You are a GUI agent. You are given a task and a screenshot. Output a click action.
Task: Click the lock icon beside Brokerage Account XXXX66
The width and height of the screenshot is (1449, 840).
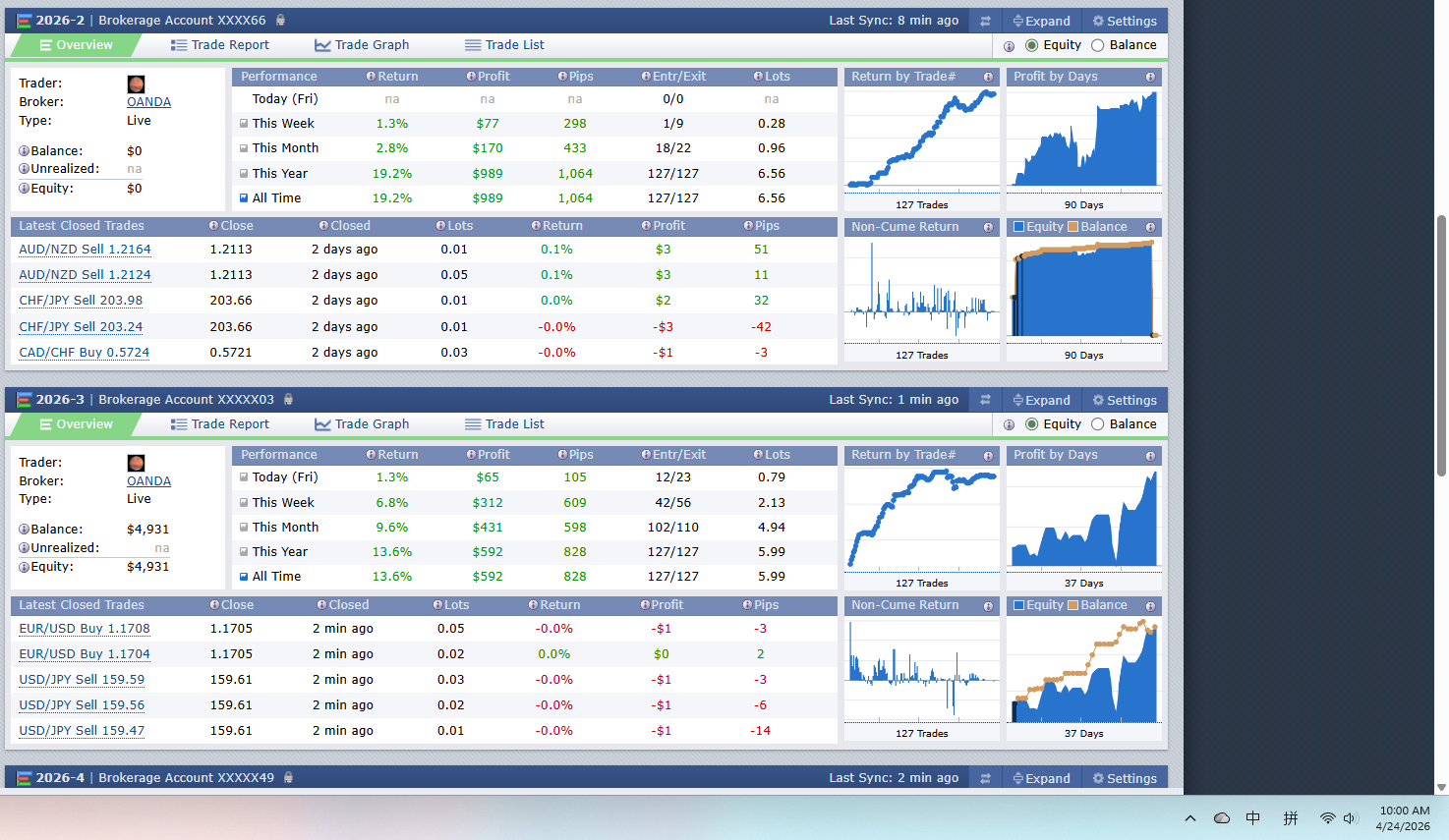click(x=280, y=21)
